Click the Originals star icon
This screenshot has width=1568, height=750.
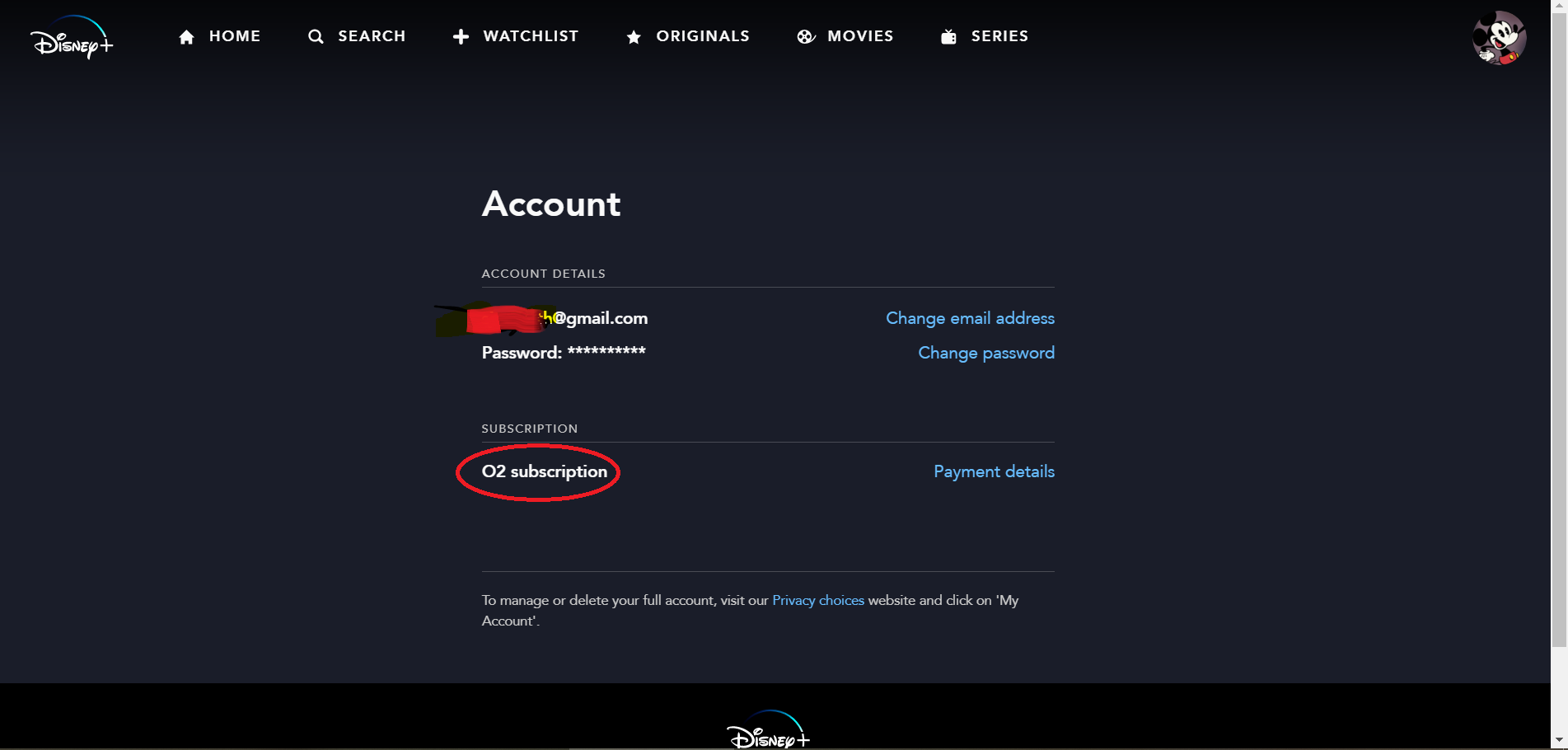point(634,37)
